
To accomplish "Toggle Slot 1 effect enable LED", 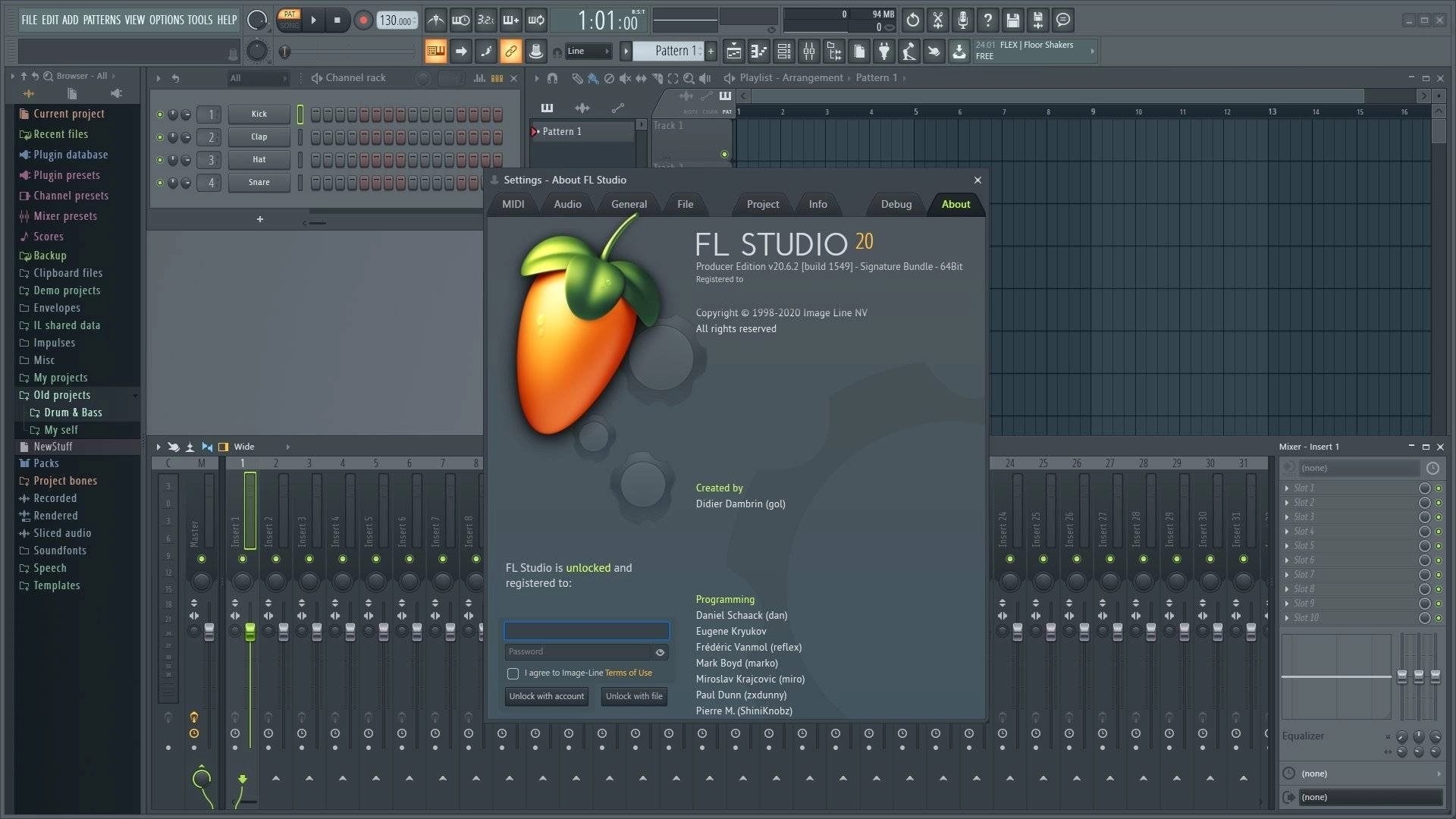I will click(x=1439, y=488).
